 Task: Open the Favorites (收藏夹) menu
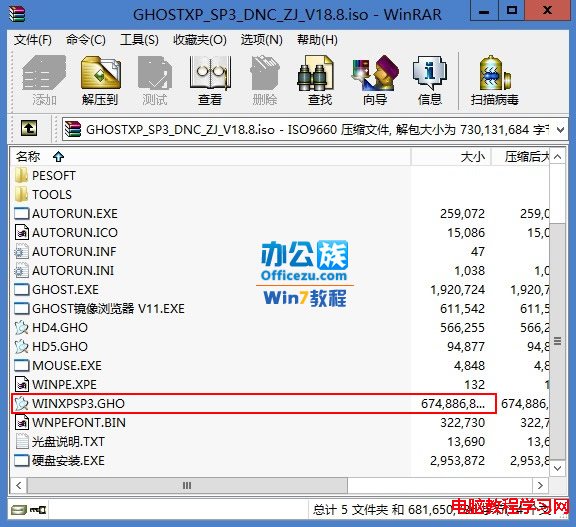[x=199, y=40]
